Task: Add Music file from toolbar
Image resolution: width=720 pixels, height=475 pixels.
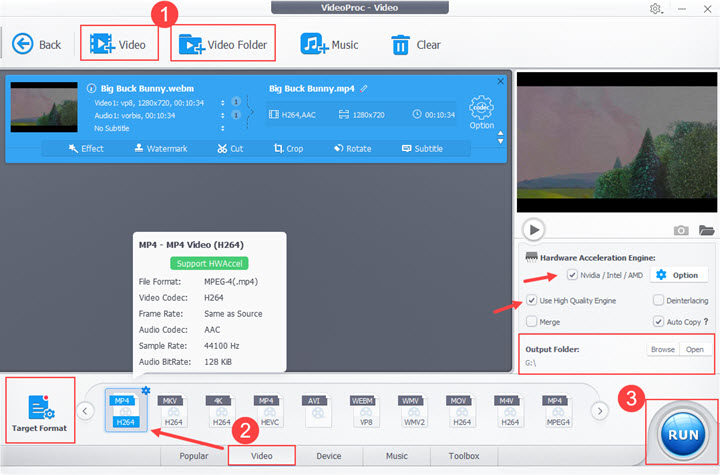Action: pyautogui.click(x=329, y=45)
